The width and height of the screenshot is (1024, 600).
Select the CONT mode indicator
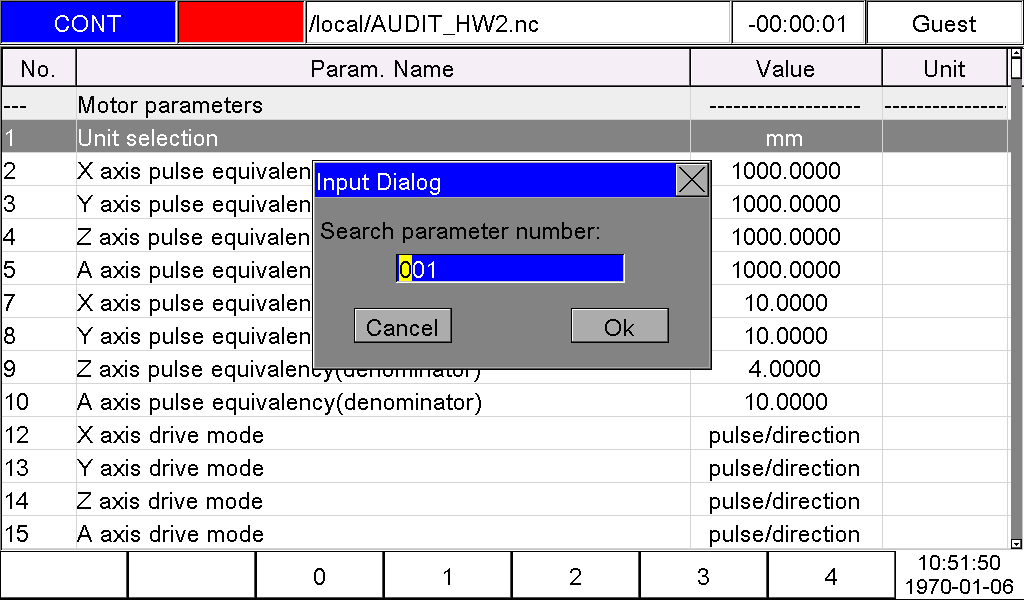coord(88,23)
